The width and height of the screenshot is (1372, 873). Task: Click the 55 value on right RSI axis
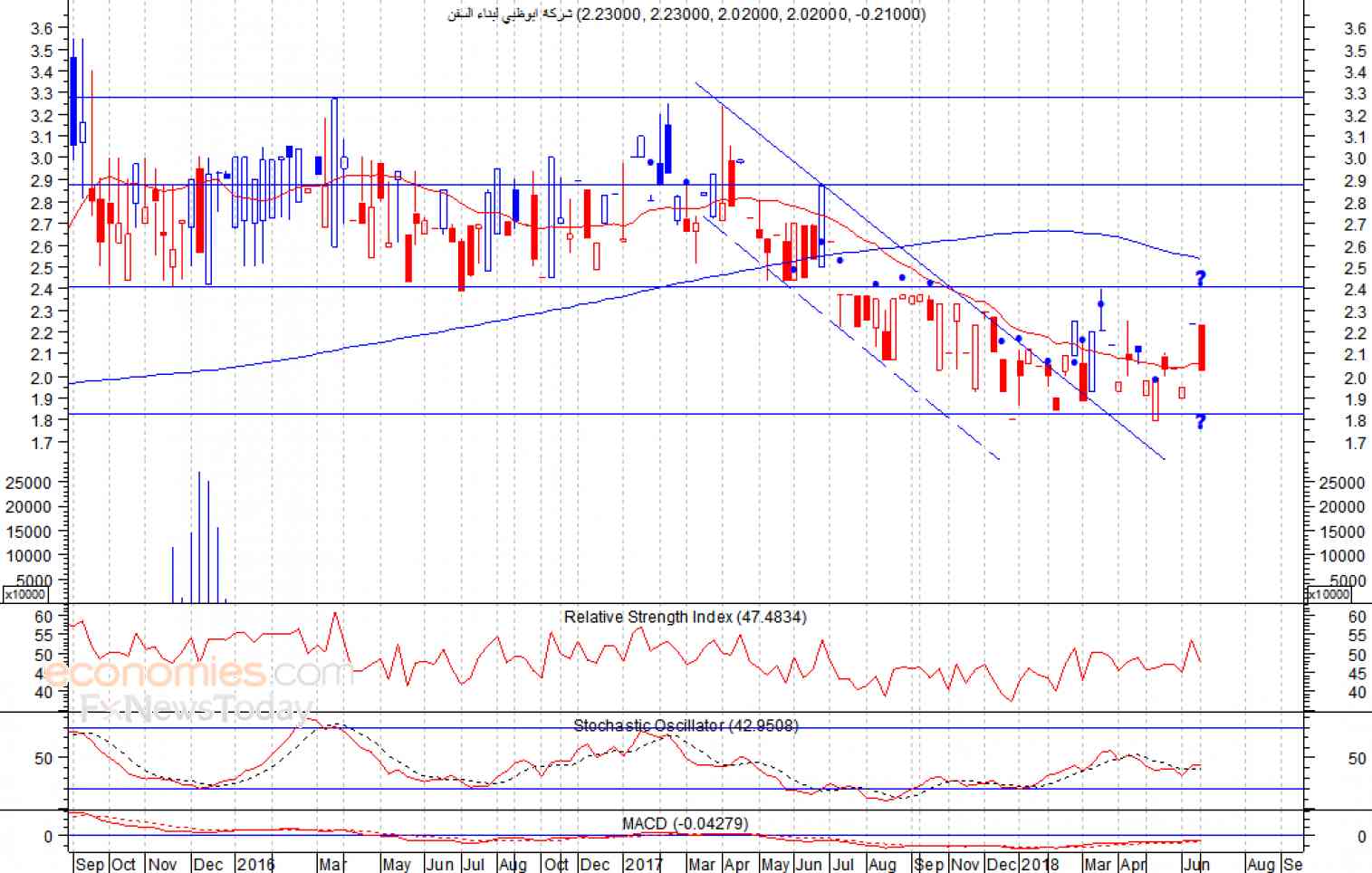(1357, 636)
